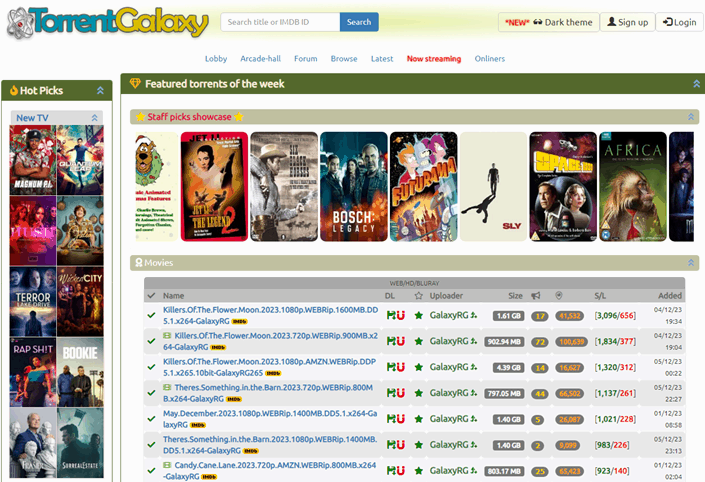Sort by the S/L column header
Viewport: 705px width, 482px height.
click(x=600, y=296)
